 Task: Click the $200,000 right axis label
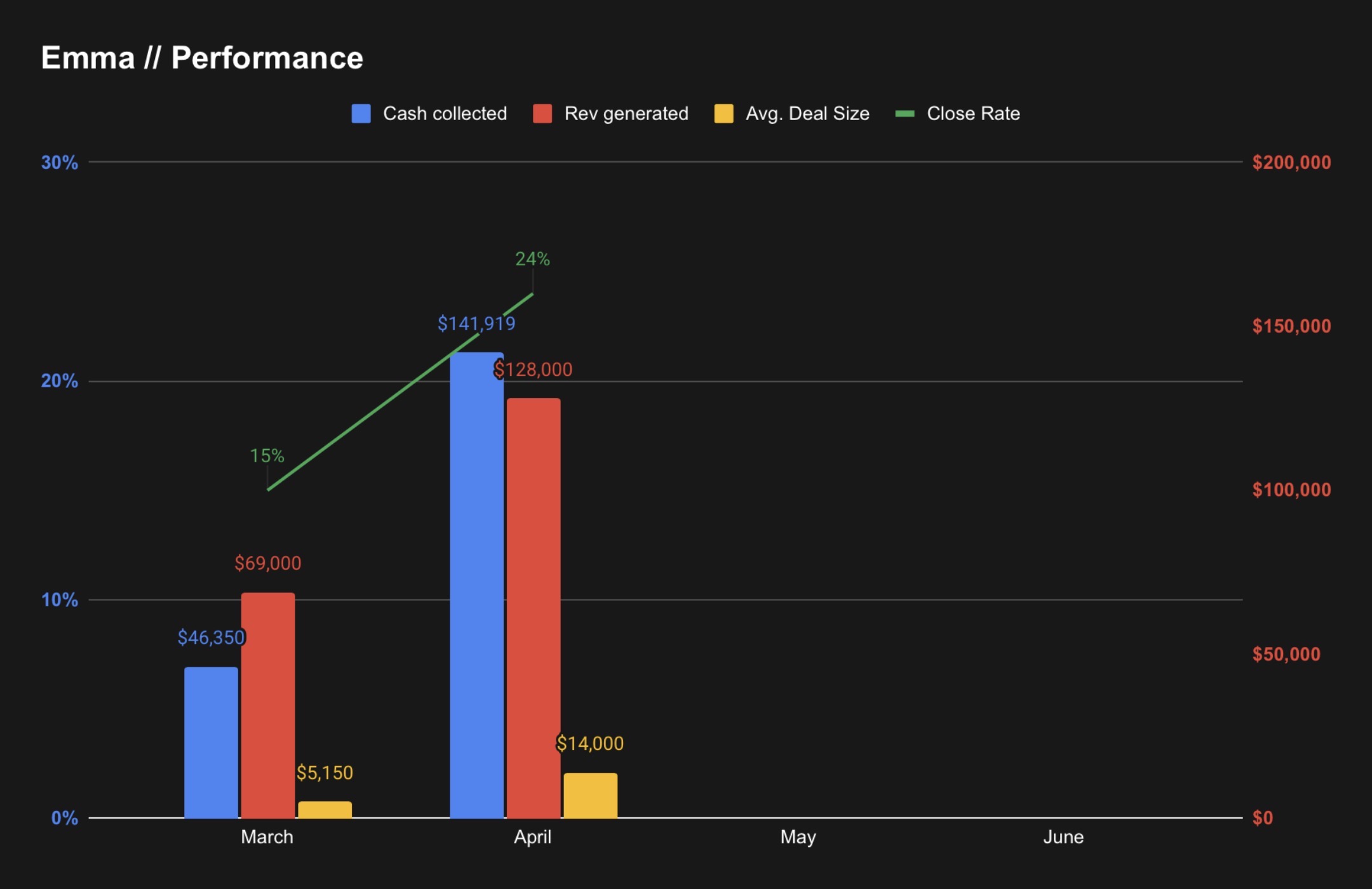(1291, 163)
